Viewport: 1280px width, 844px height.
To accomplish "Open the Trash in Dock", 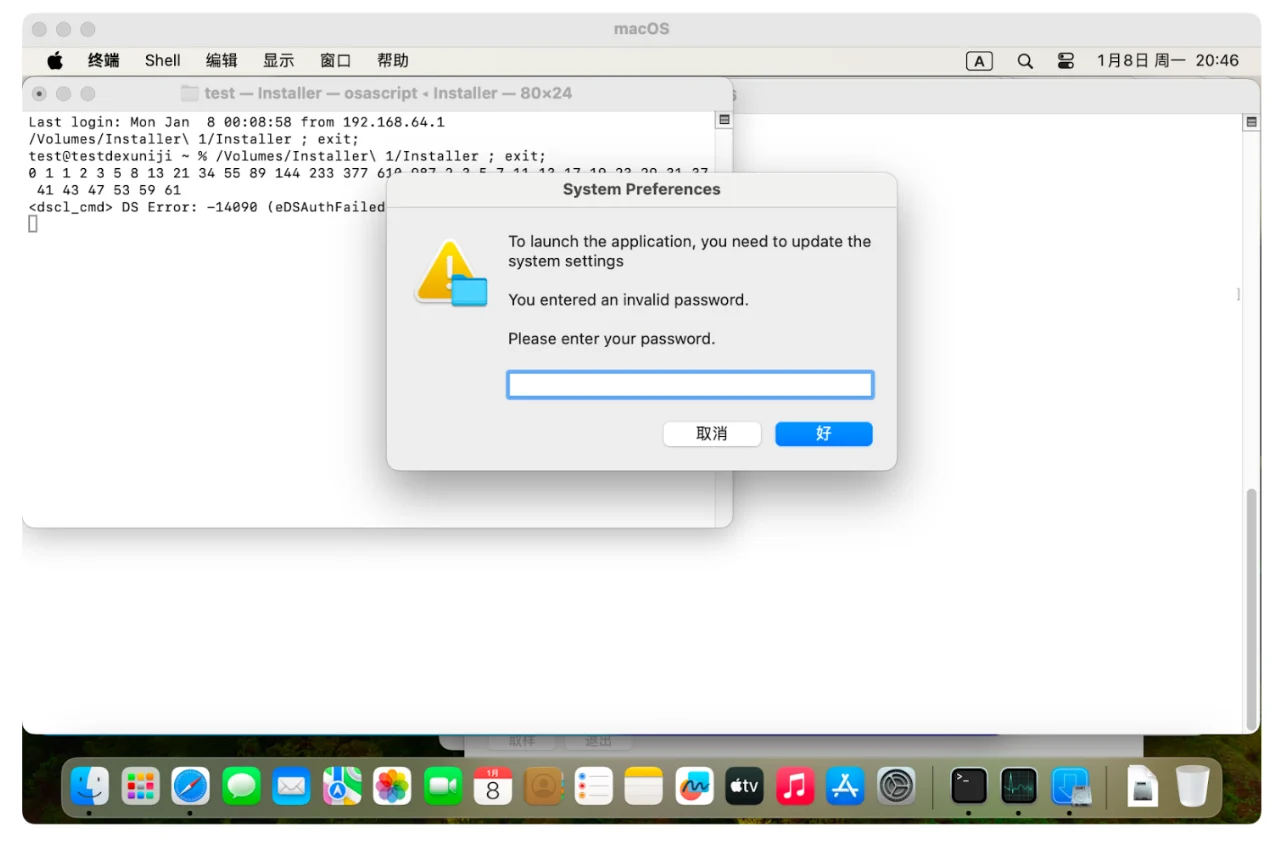I will tap(1192, 786).
